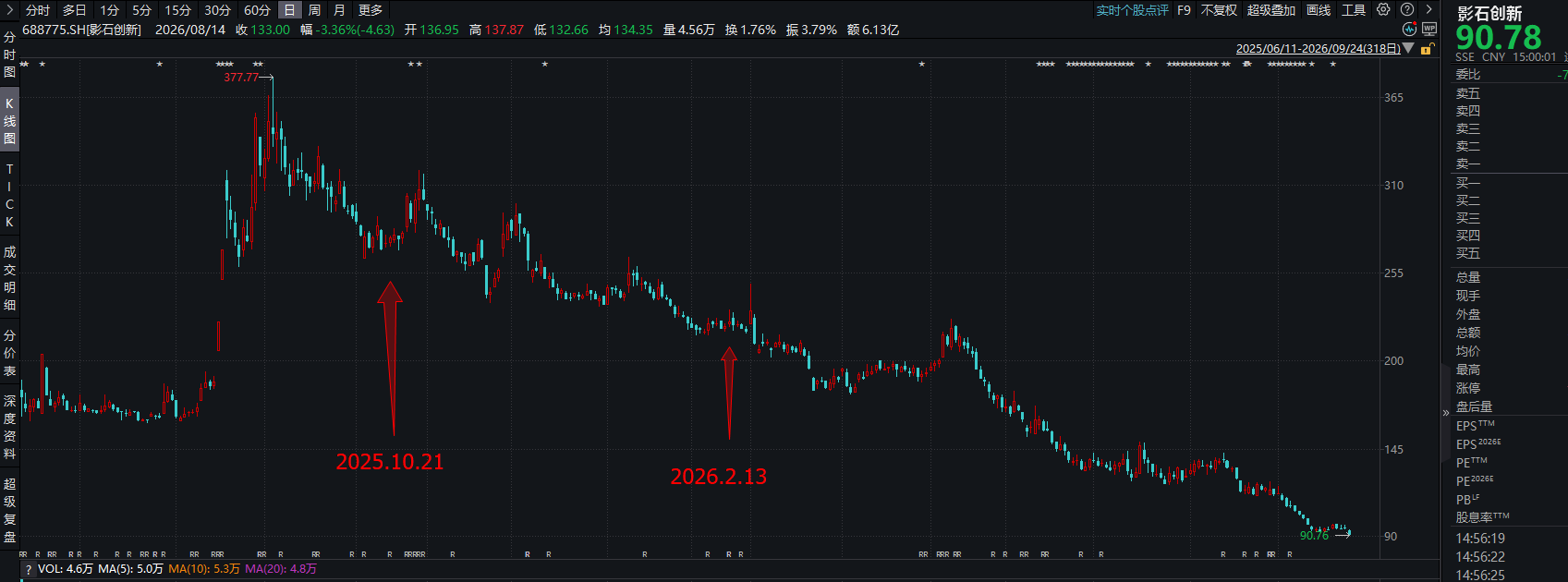The height and width of the screenshot is (582, 1568).
Task: Click the right chevron beside the help icon
Action: pos(1428,9)
